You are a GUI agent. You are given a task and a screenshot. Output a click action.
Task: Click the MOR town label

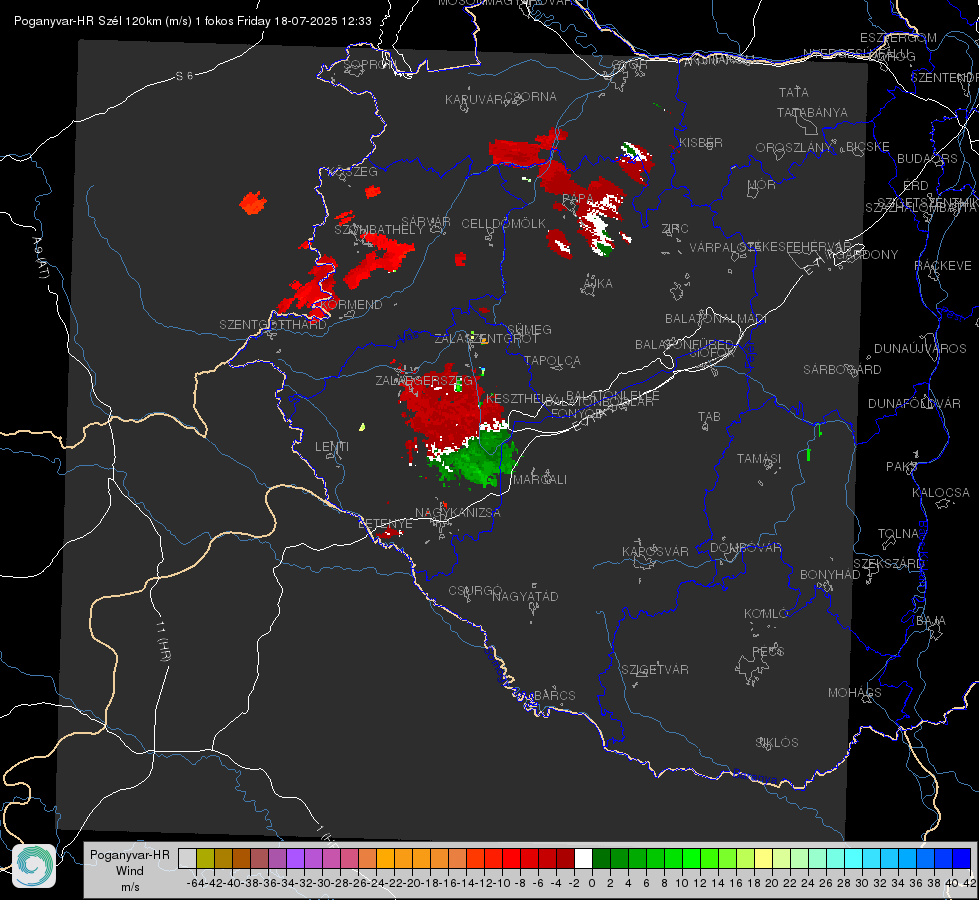(x=762, y=184)
